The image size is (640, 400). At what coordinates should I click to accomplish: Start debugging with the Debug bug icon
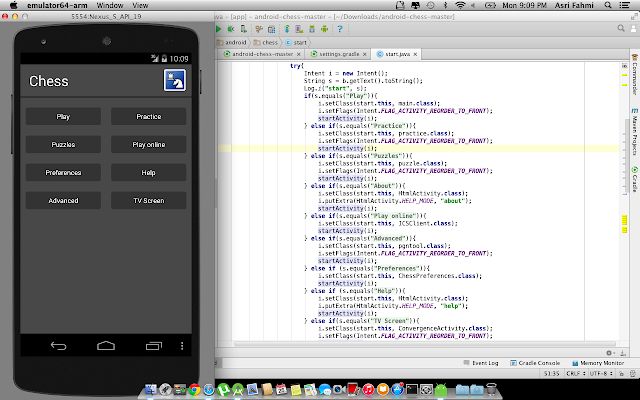coord(231,29)
